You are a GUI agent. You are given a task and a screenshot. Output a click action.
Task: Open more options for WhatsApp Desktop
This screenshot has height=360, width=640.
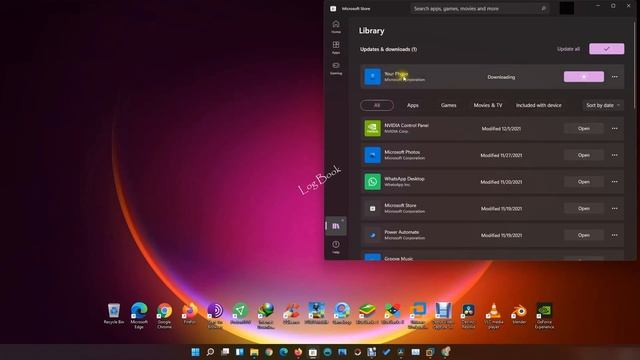coord(615,182)
